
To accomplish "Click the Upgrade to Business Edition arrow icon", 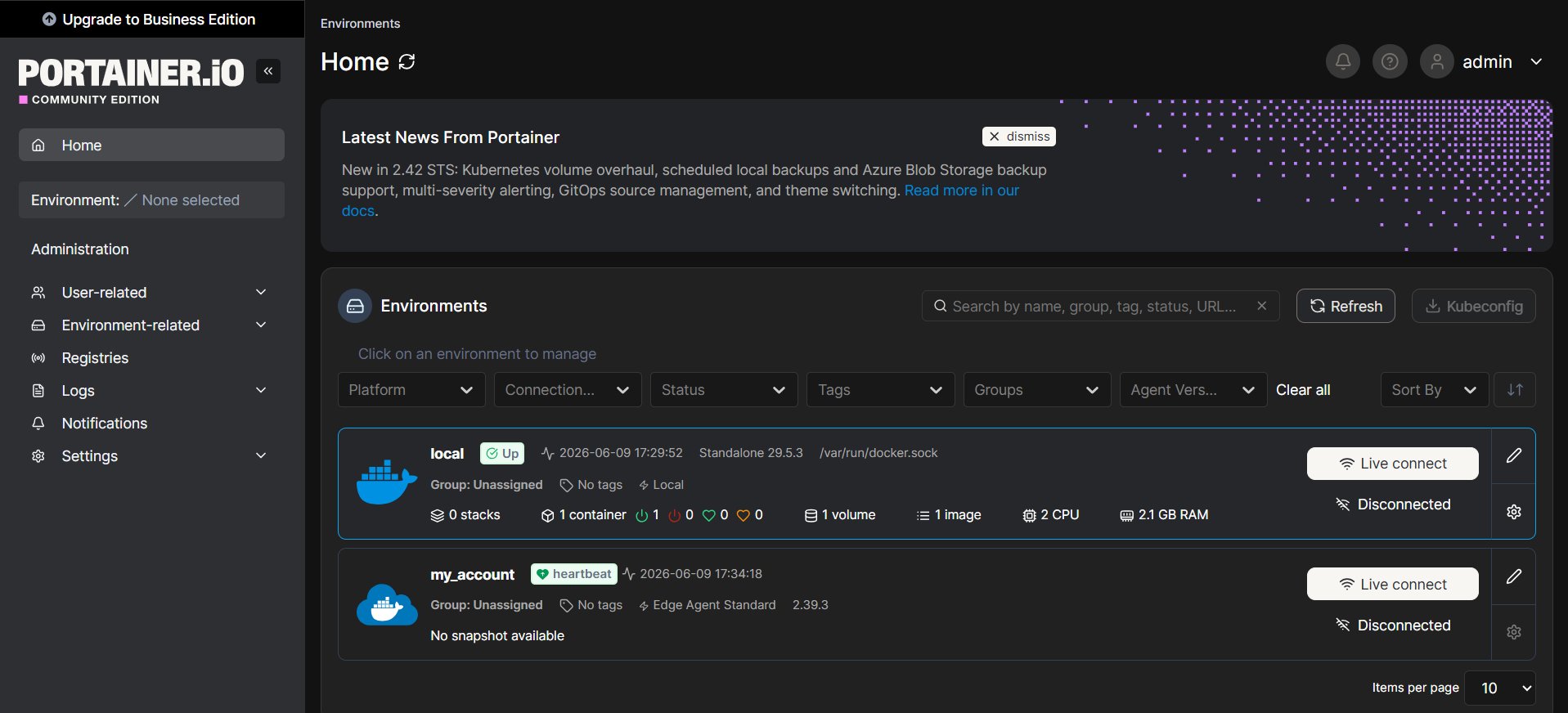I will (x=49, y=19).
